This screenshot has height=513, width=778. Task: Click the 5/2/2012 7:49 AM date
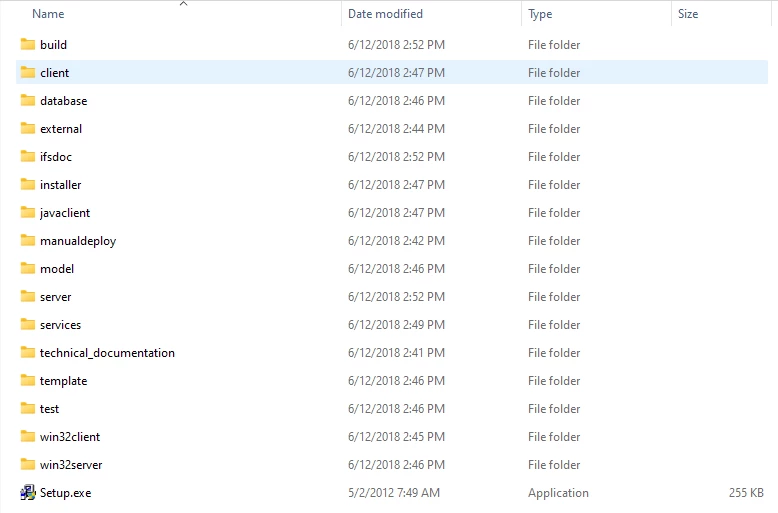coord(394,493)
